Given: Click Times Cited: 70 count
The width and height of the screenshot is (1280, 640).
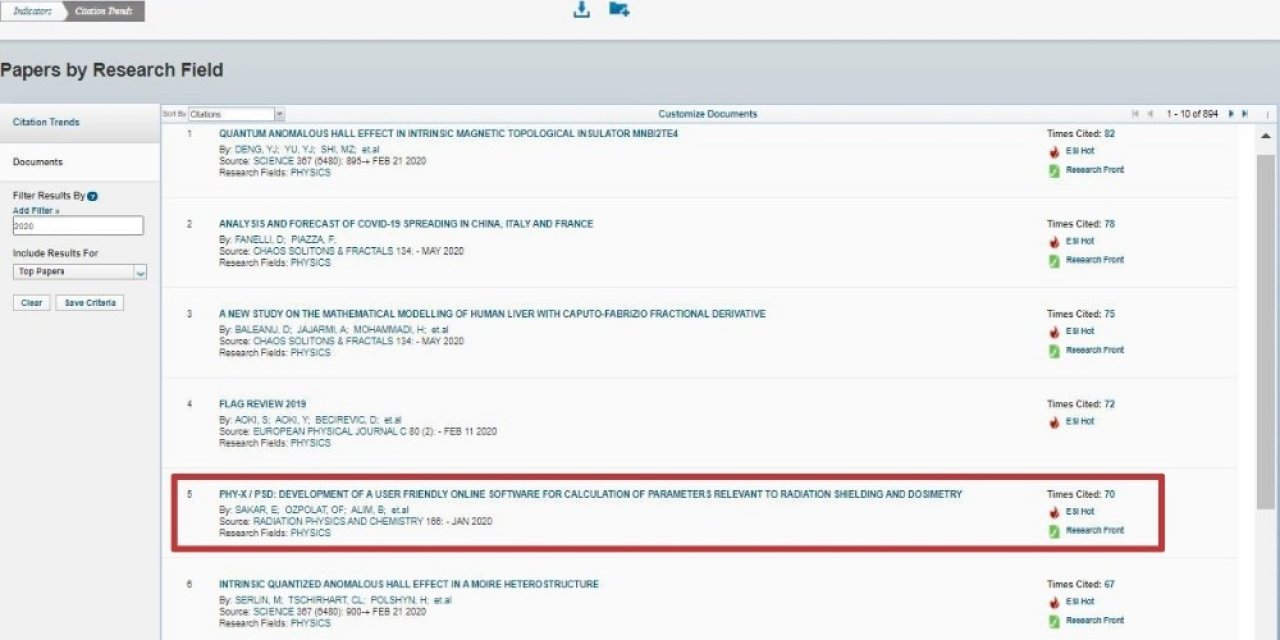Looking at the screenshot, I should tap(1081, 494).
